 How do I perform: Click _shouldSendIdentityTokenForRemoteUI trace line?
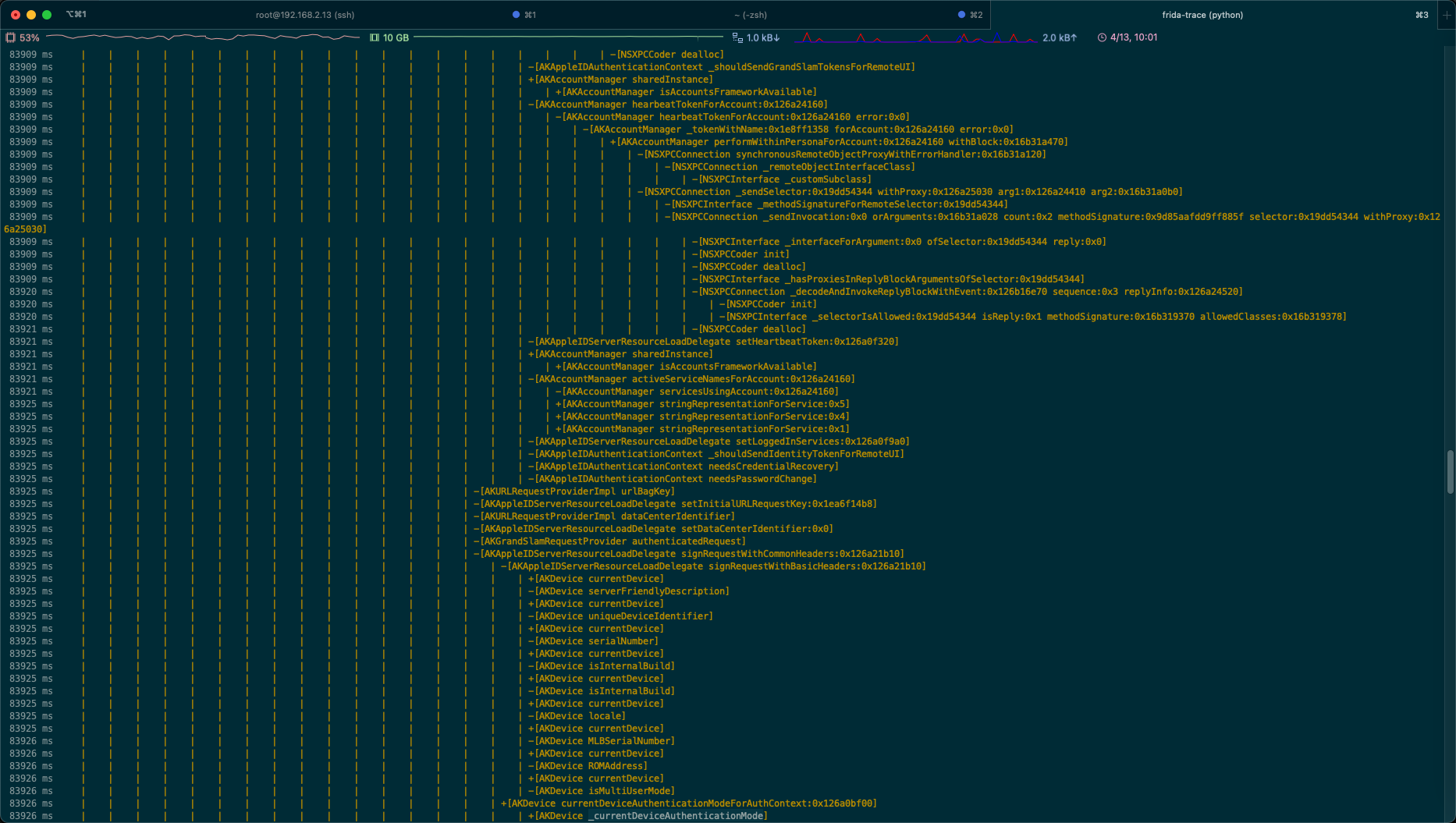pos(716,454)
